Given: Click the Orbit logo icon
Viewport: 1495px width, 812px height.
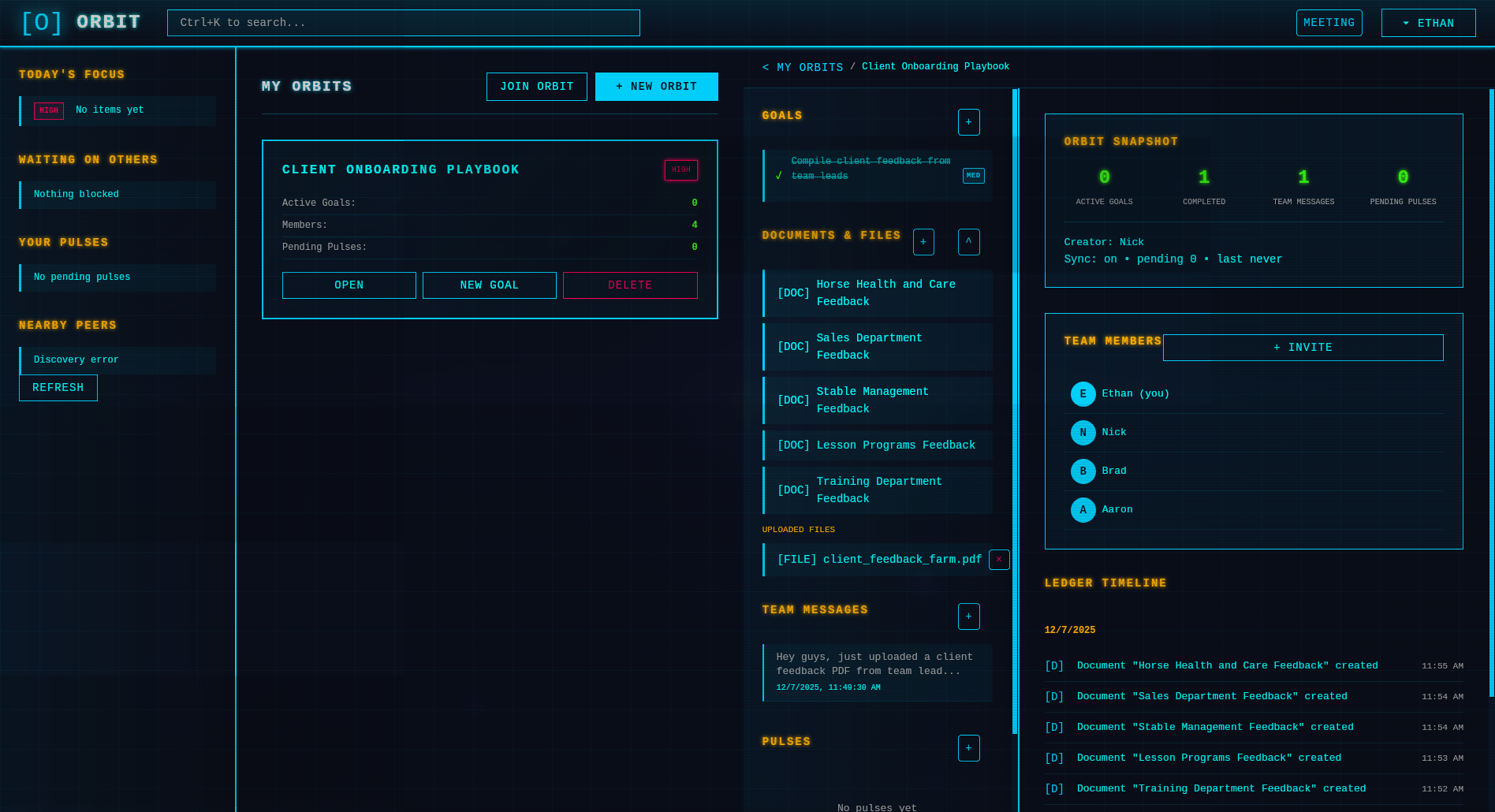Looking at the screenshot, I should click(40, 22).
